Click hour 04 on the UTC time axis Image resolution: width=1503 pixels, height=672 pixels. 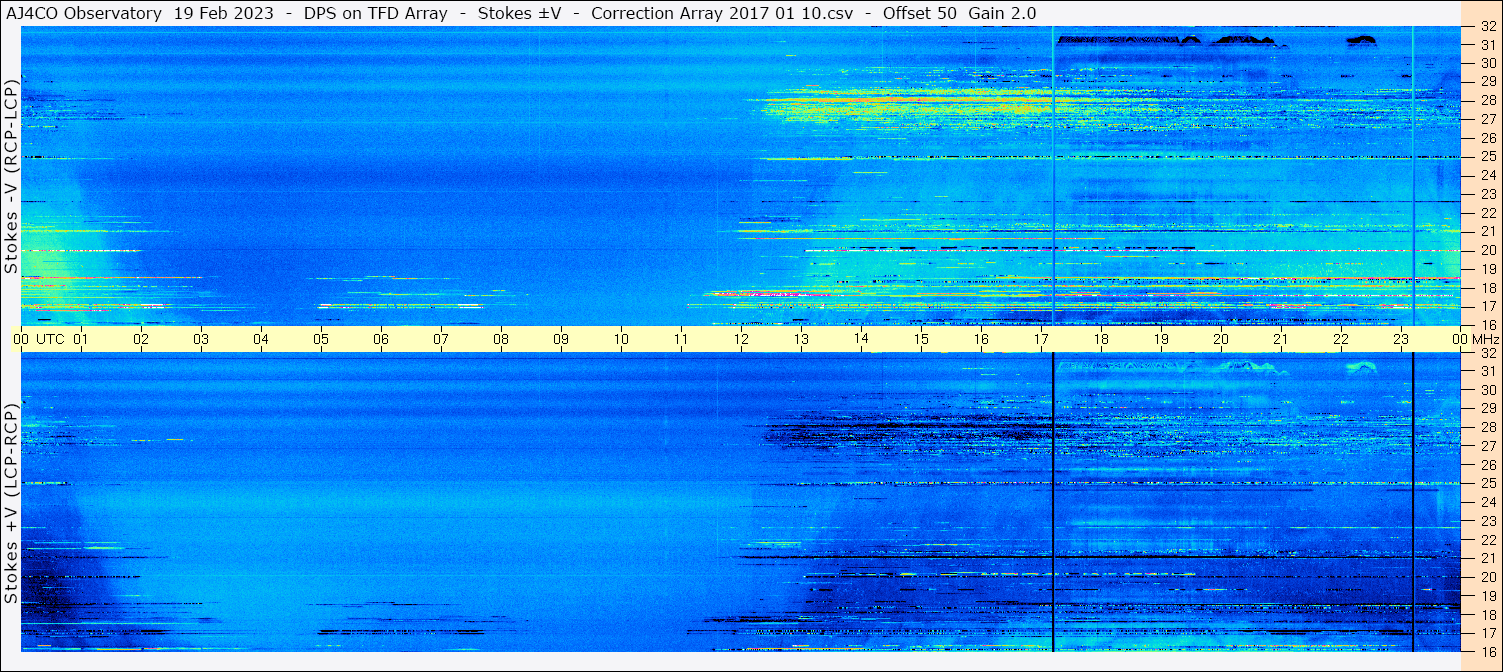click(x=261, y=339)
